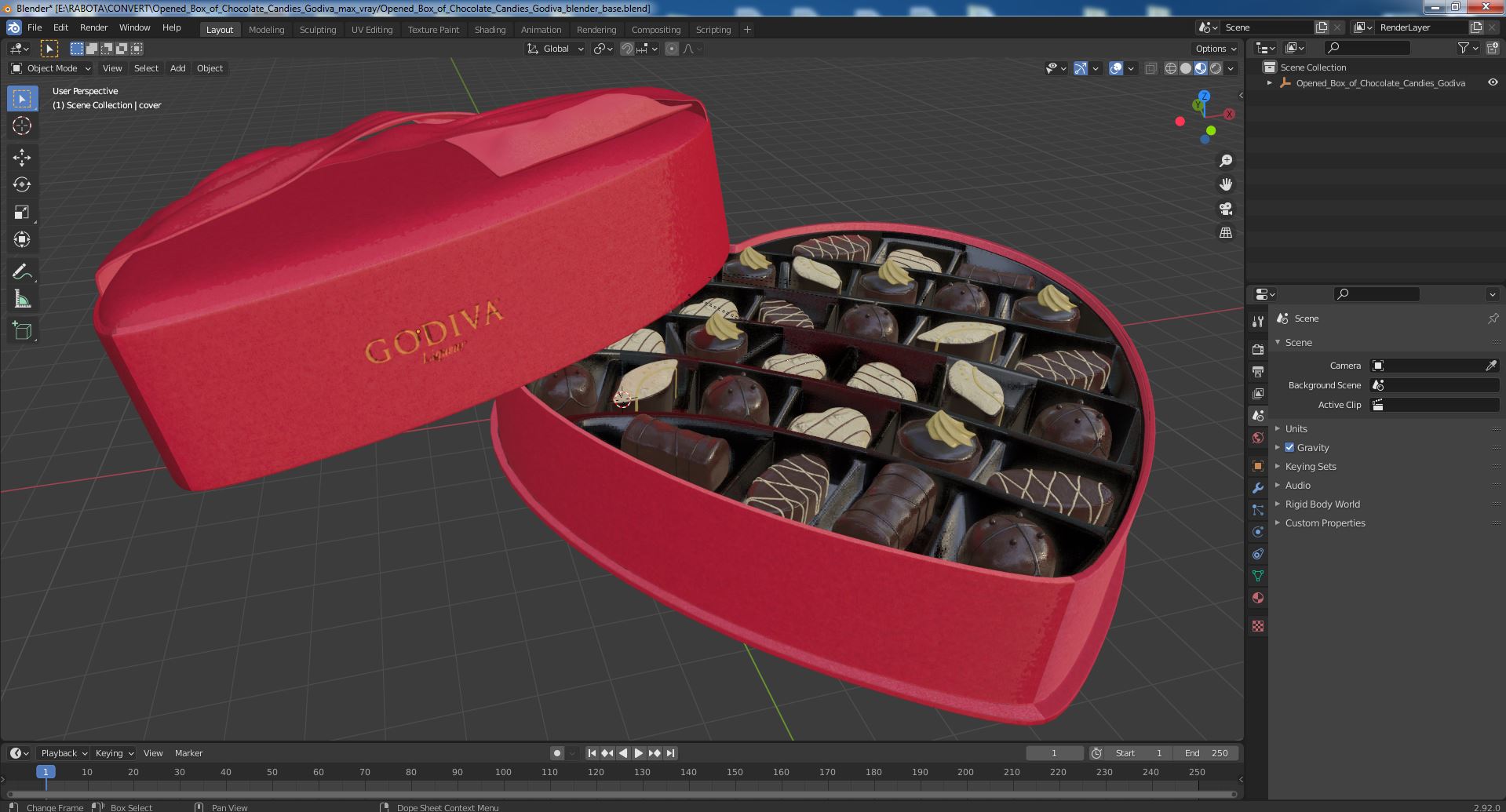Open the Material properties tab

(1258, 598)
